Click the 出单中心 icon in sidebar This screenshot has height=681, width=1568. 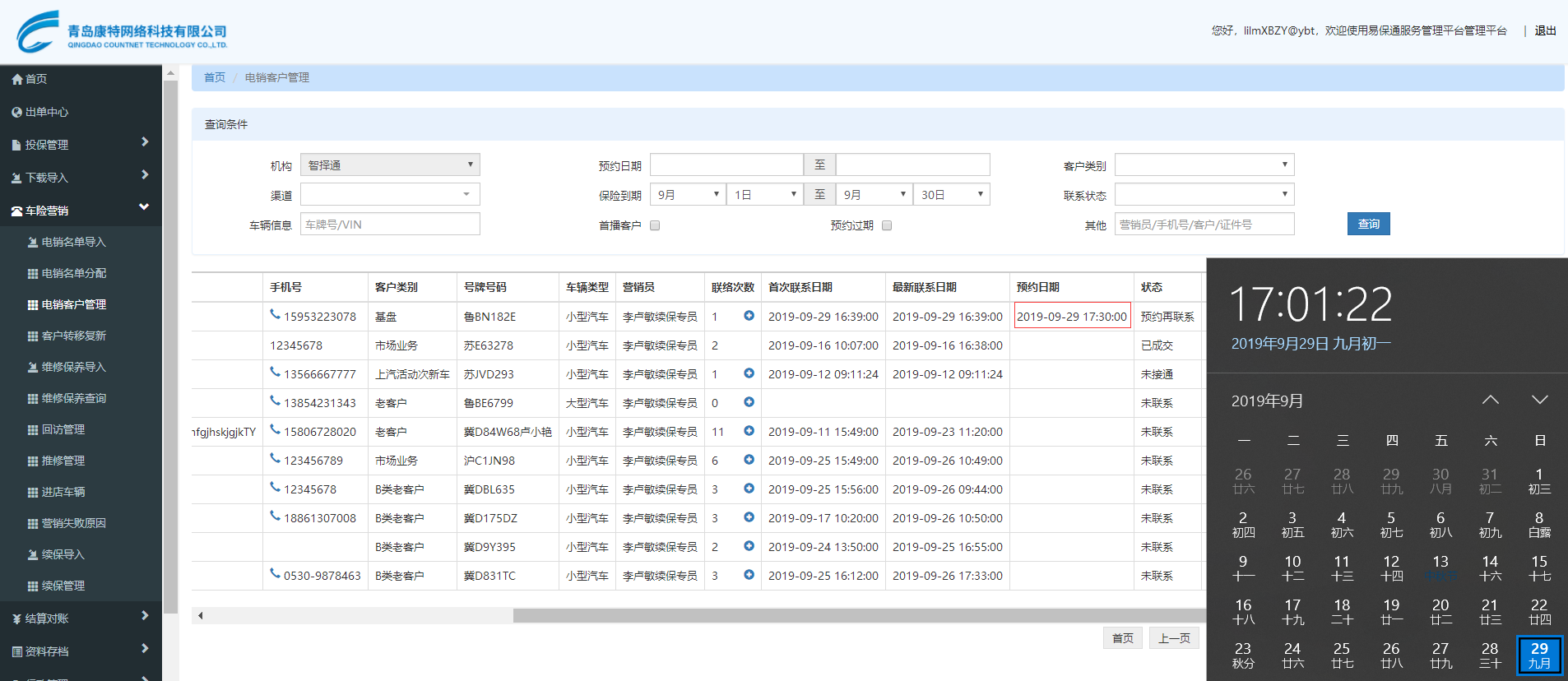pos(16,113)
